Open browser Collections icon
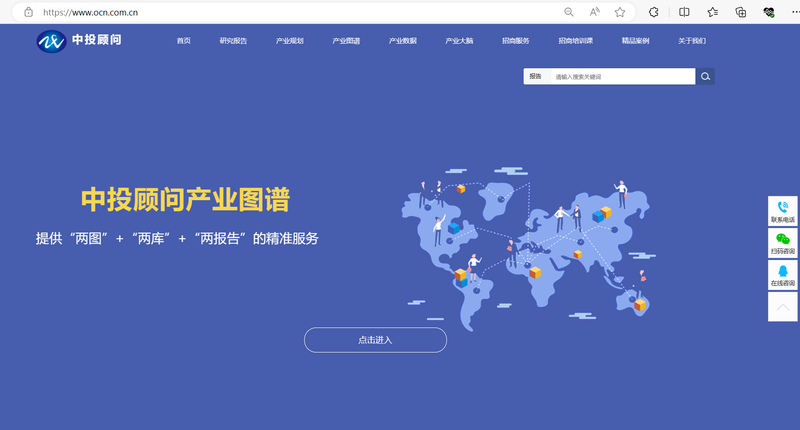Viewport: 800px width, 430px height. [x=741, y=12]
